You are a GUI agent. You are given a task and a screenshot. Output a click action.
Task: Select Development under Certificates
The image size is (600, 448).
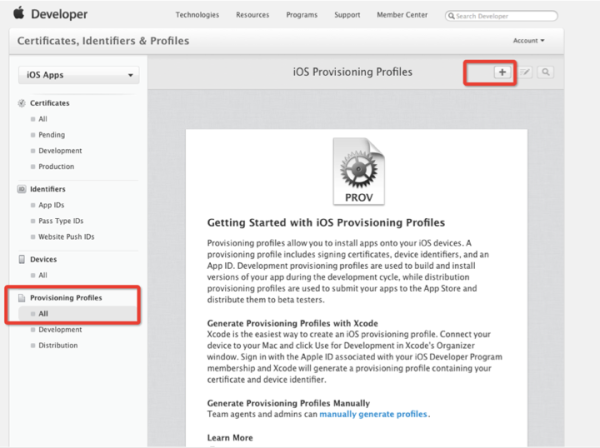click(60, 151)
